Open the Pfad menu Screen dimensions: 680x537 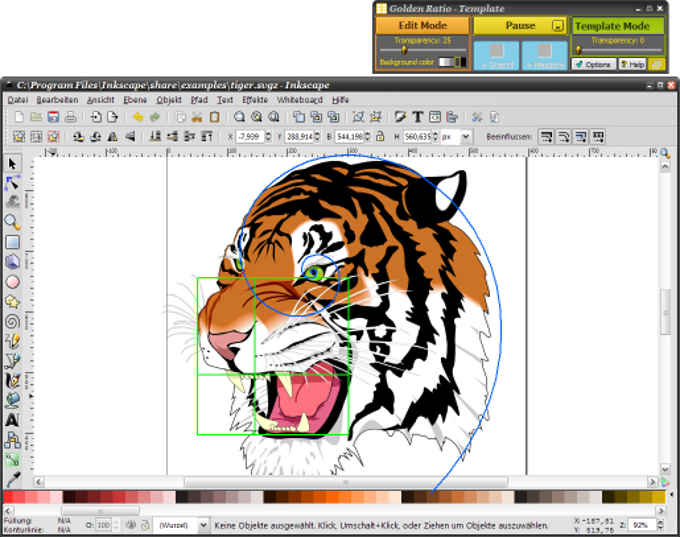pos(199,100)
